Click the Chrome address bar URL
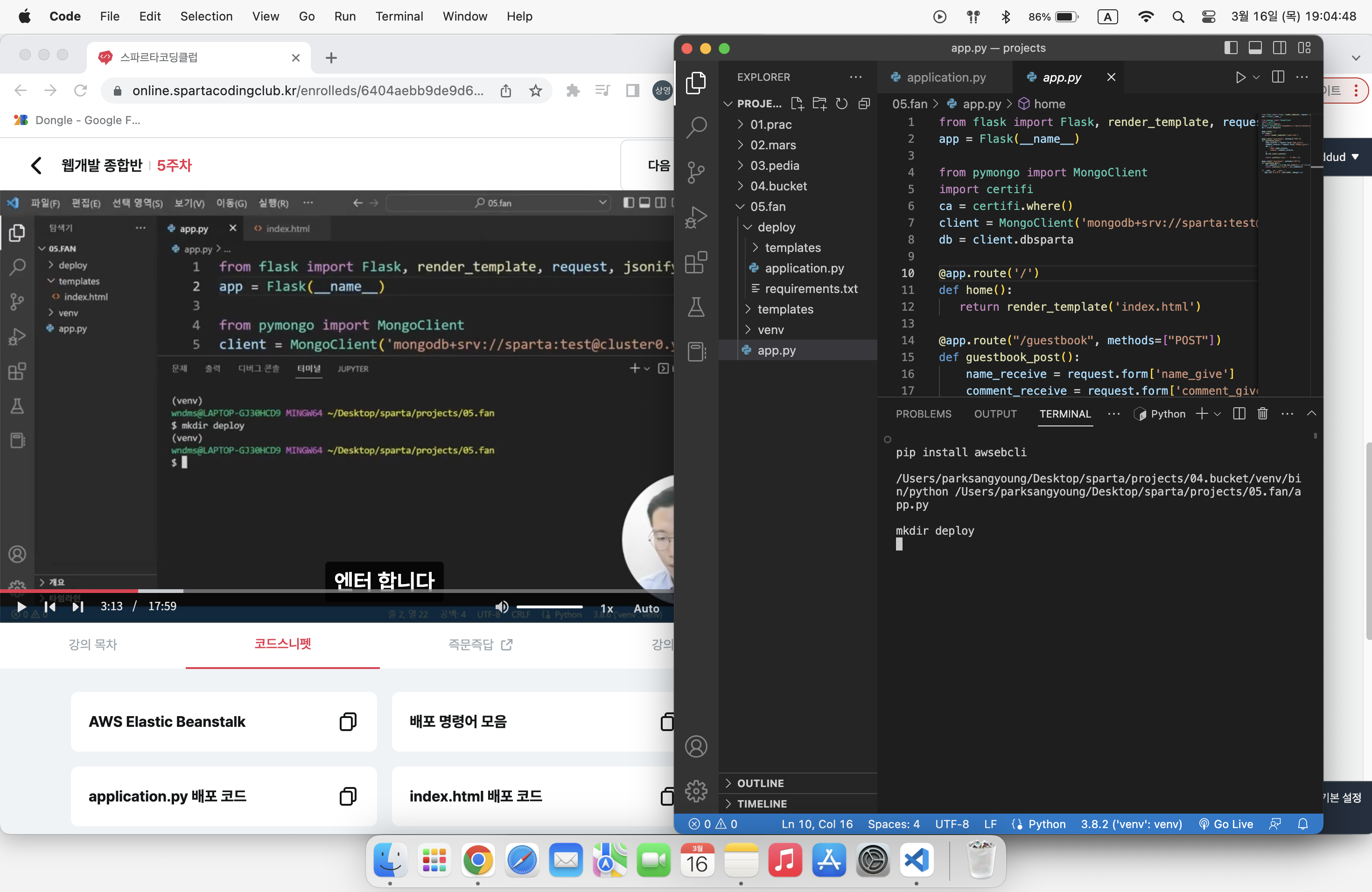Screen dimensions: 1372x892 pyautogui.click(x=308, y=91)
